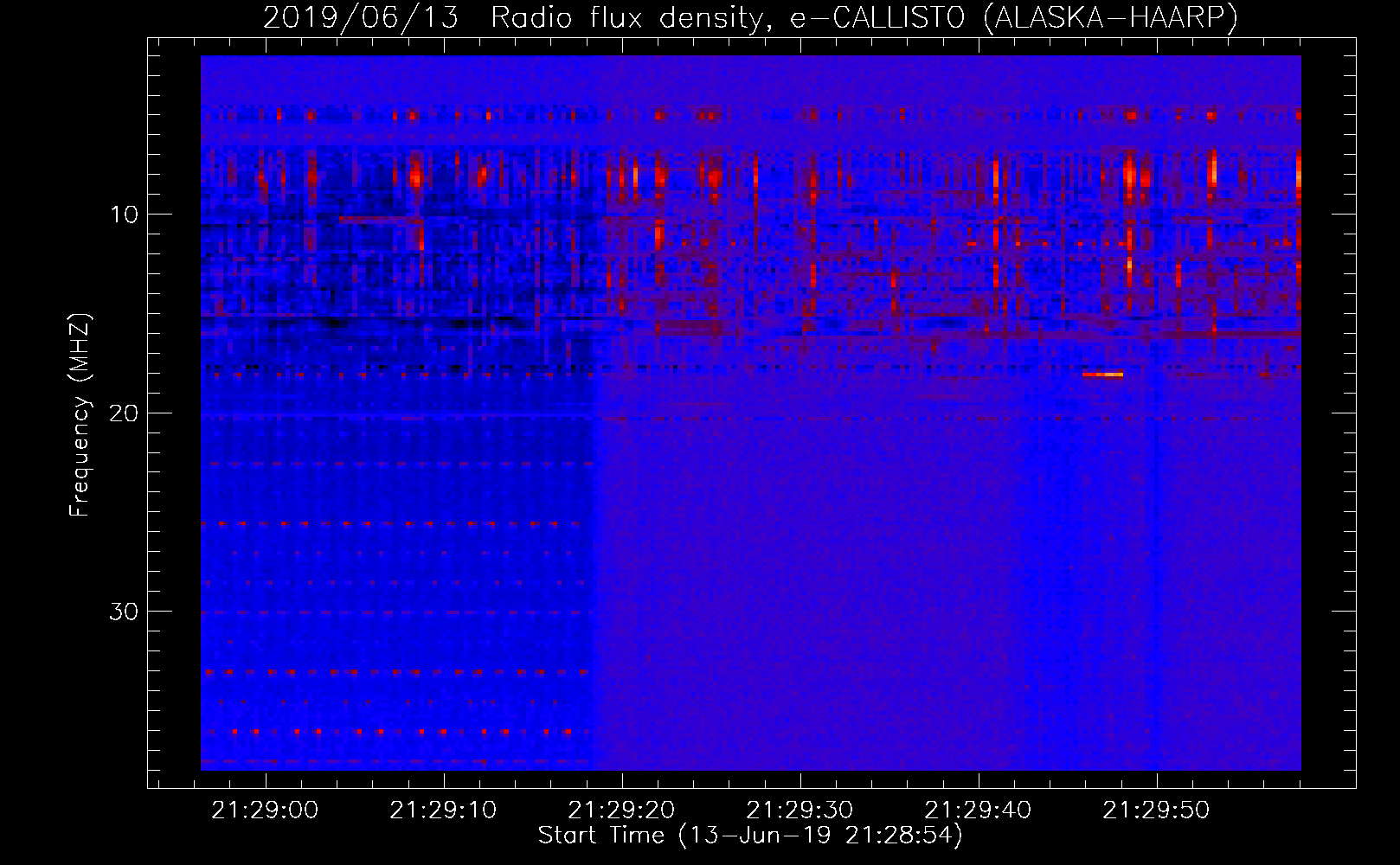Click the '21:29:30' time tick label

[x=800, y=811]
